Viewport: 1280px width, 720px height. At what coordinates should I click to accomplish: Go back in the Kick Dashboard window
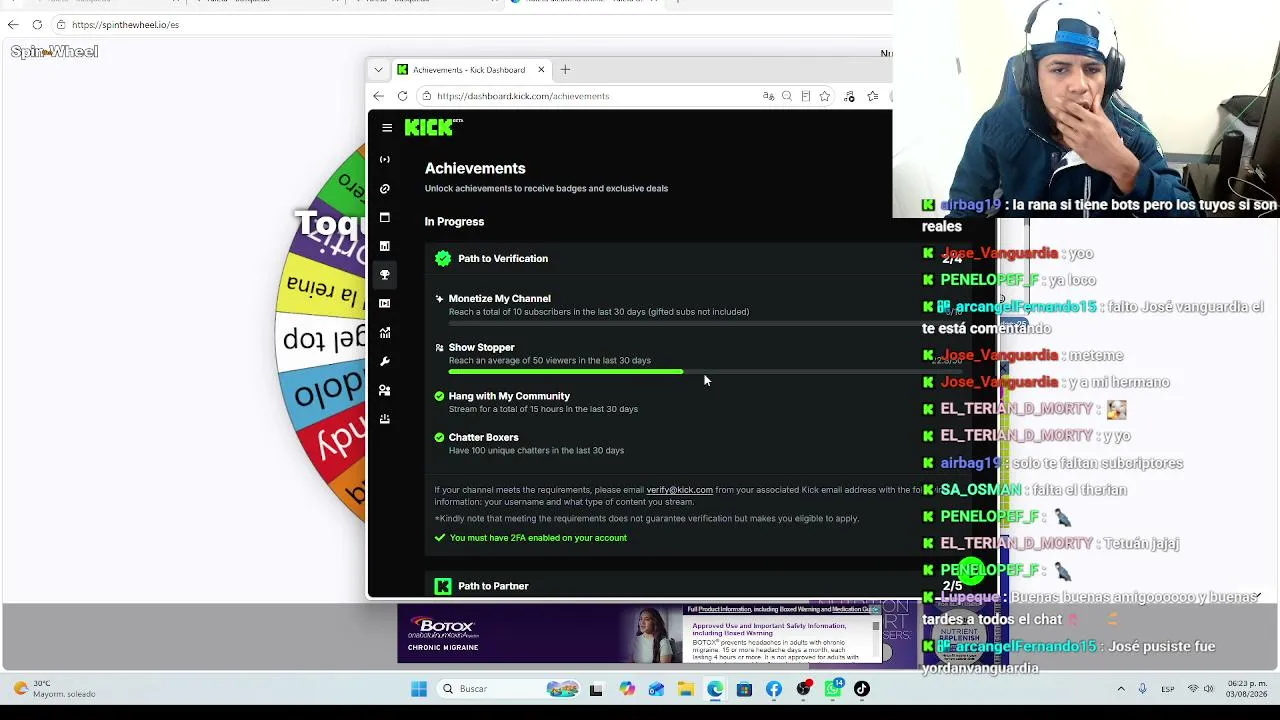coord(378,96)
